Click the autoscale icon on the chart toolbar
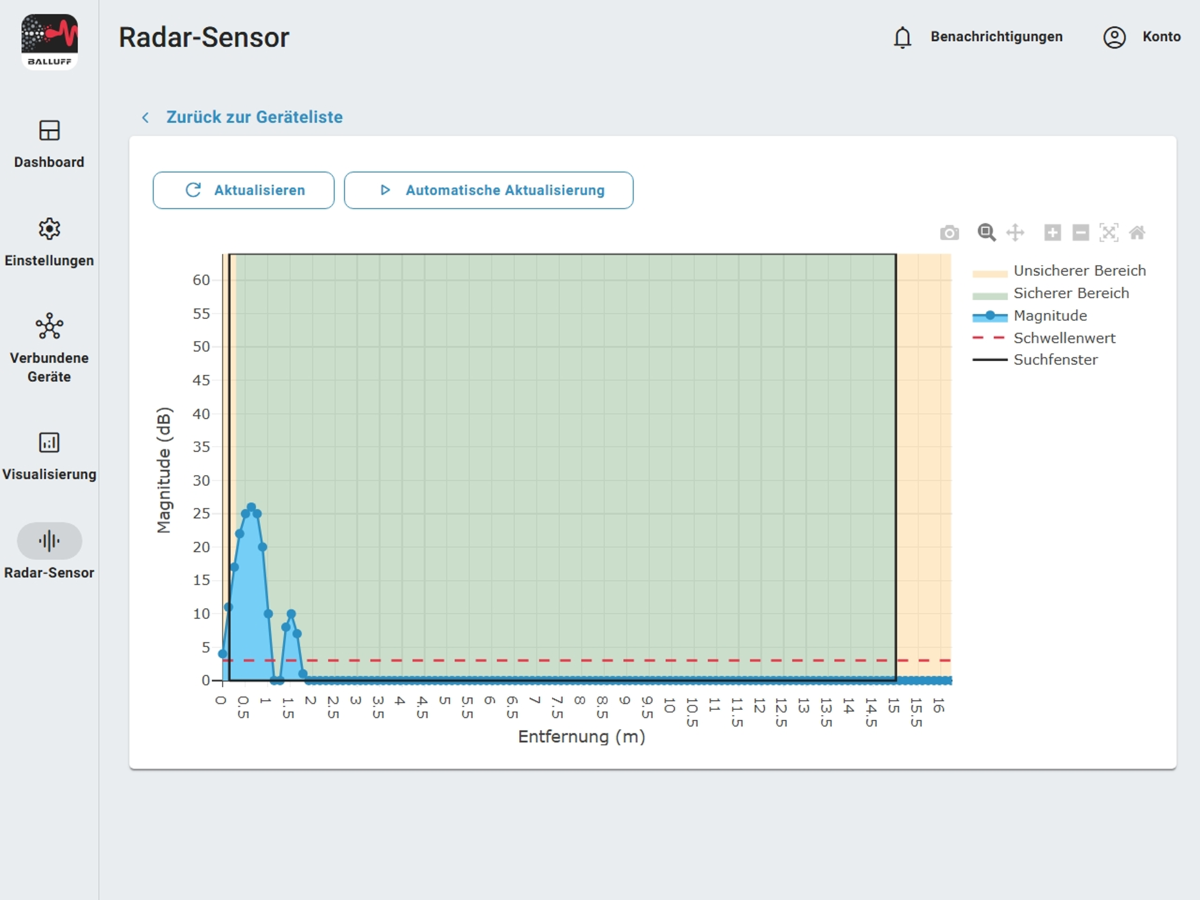The image size is (1200, 900). 1109,232
